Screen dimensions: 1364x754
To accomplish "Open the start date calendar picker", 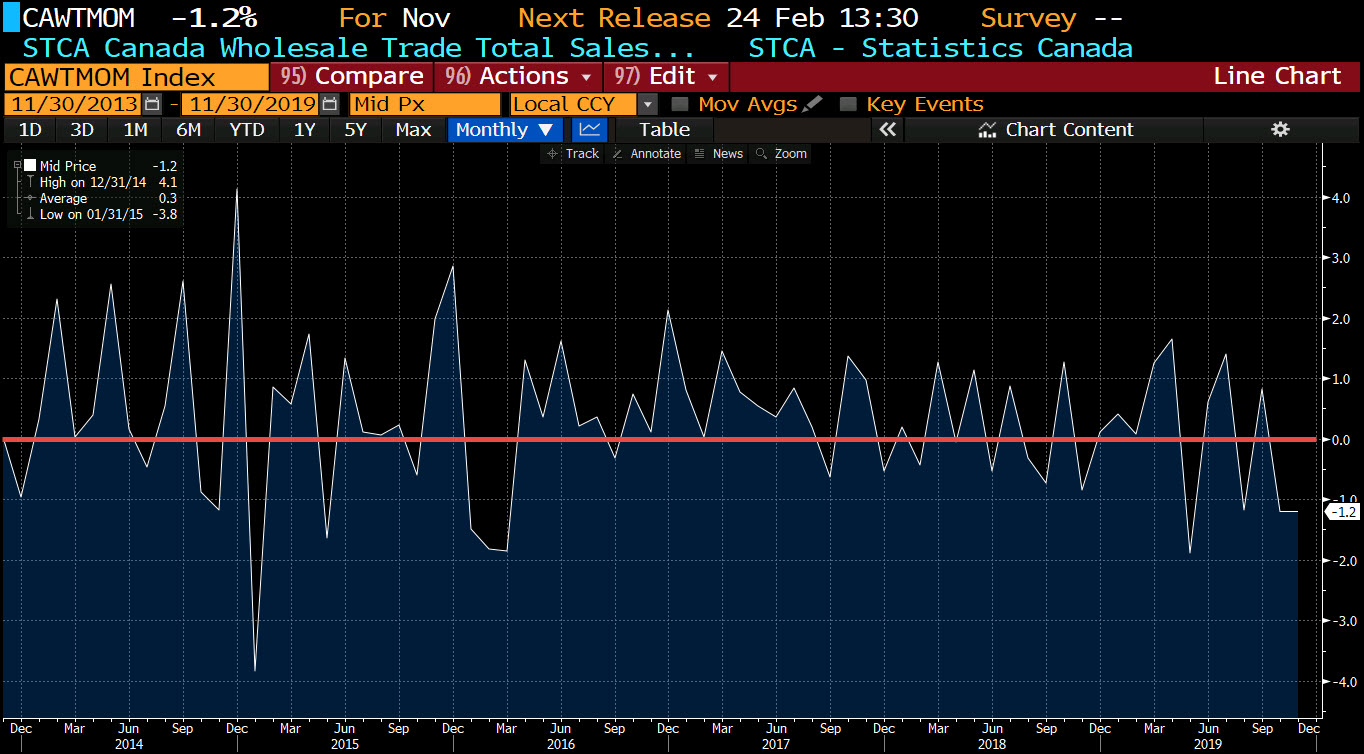I will pyautogui.click(x=152, y=104).
